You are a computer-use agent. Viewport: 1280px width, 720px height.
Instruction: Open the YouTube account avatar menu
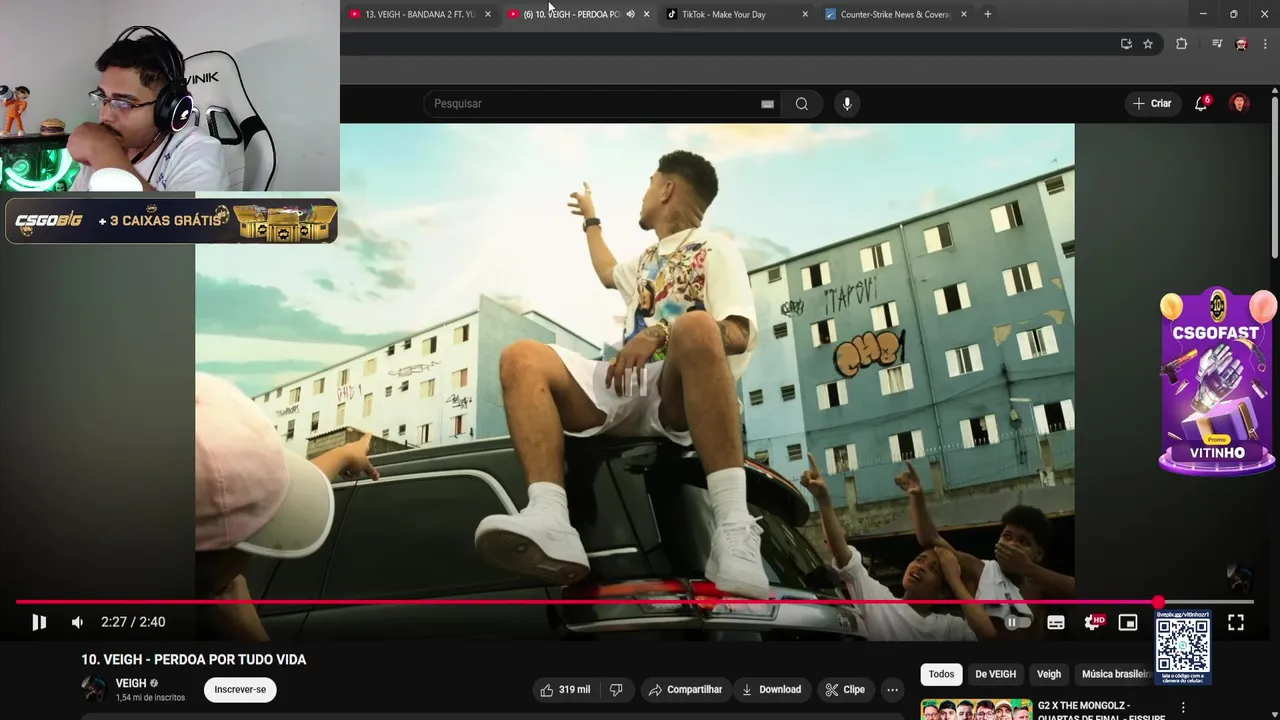pyautogui.click(x=1239, y=103)
